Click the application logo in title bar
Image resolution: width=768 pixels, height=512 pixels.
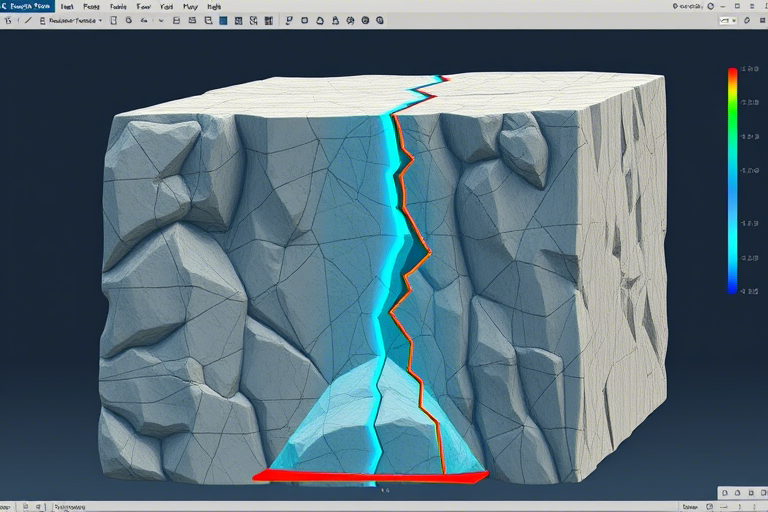click(5, 6)
